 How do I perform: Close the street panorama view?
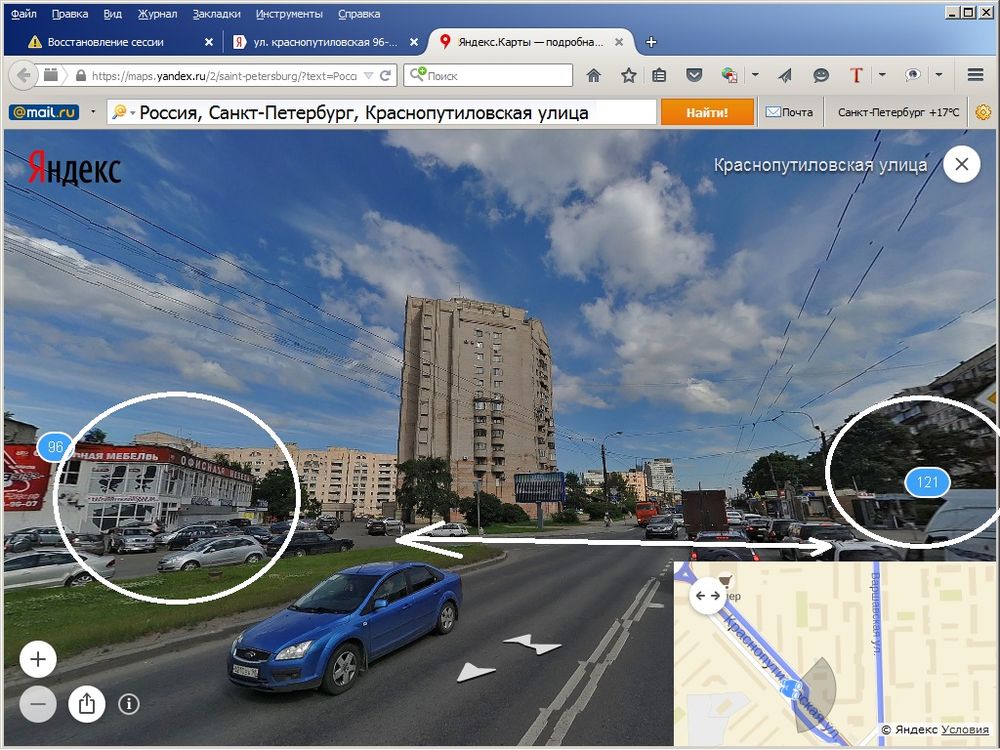point(961,165)
